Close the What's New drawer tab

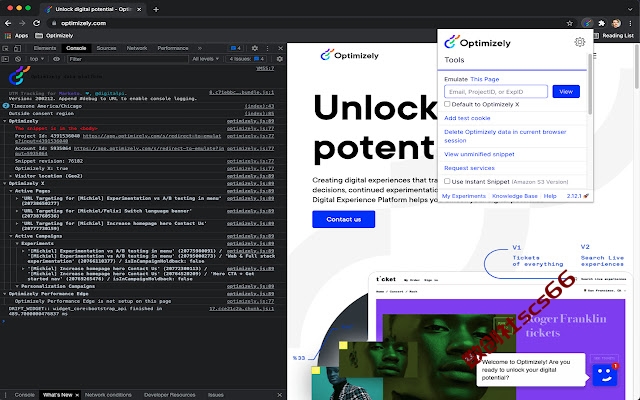[x=76, y=395]
